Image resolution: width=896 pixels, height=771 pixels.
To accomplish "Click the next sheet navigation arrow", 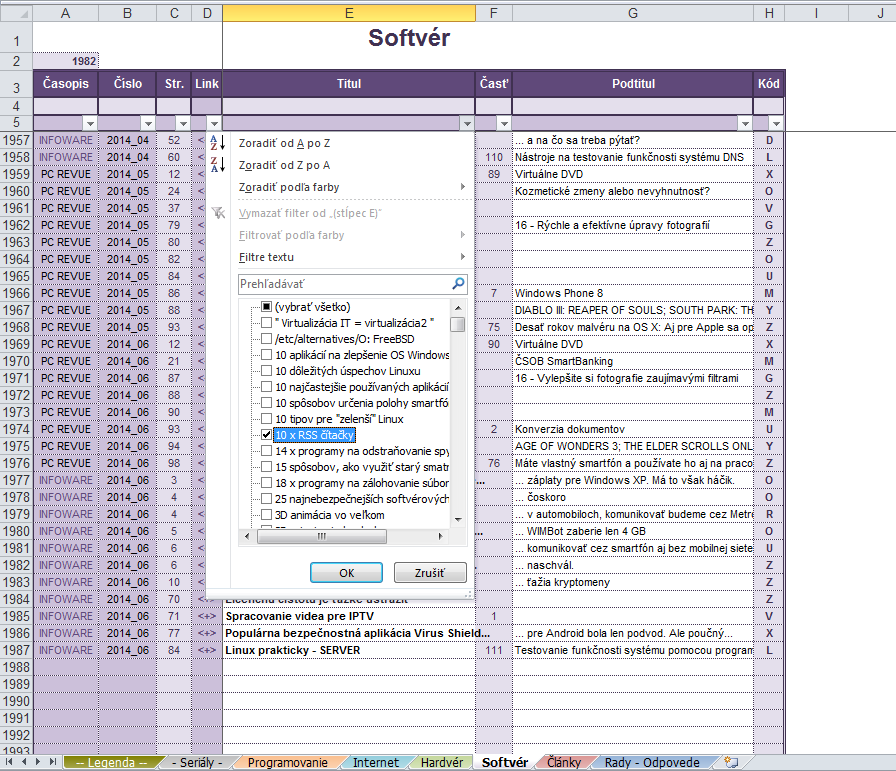I will (38, 762).
